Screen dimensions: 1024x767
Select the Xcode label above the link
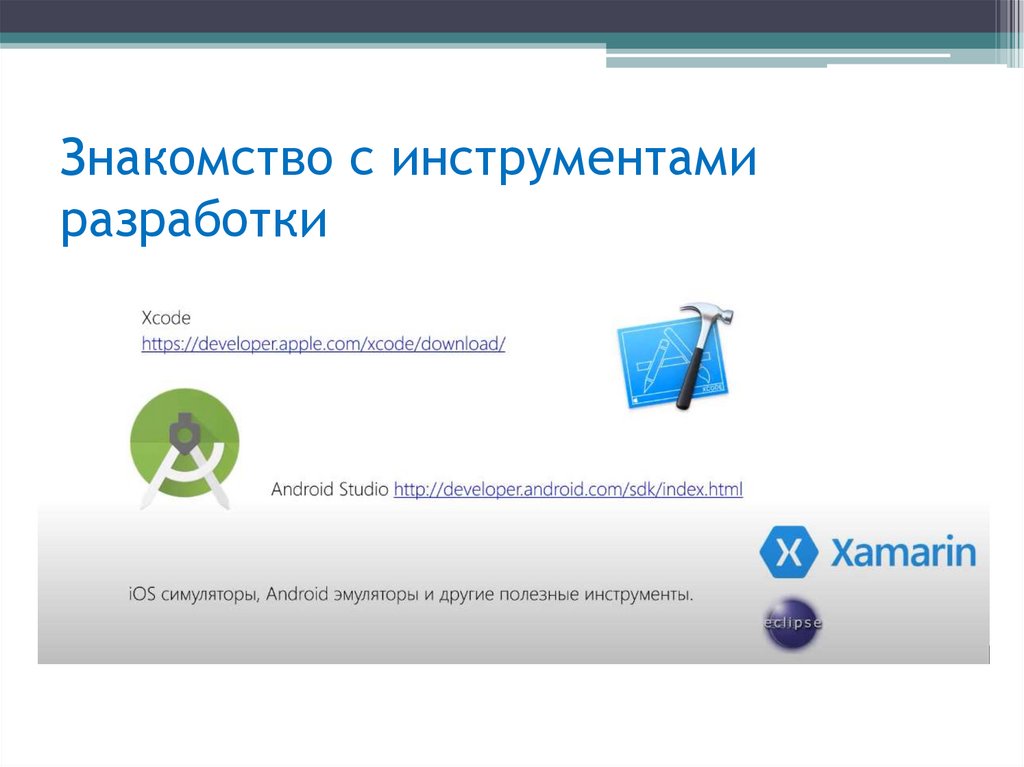(166, 318)
